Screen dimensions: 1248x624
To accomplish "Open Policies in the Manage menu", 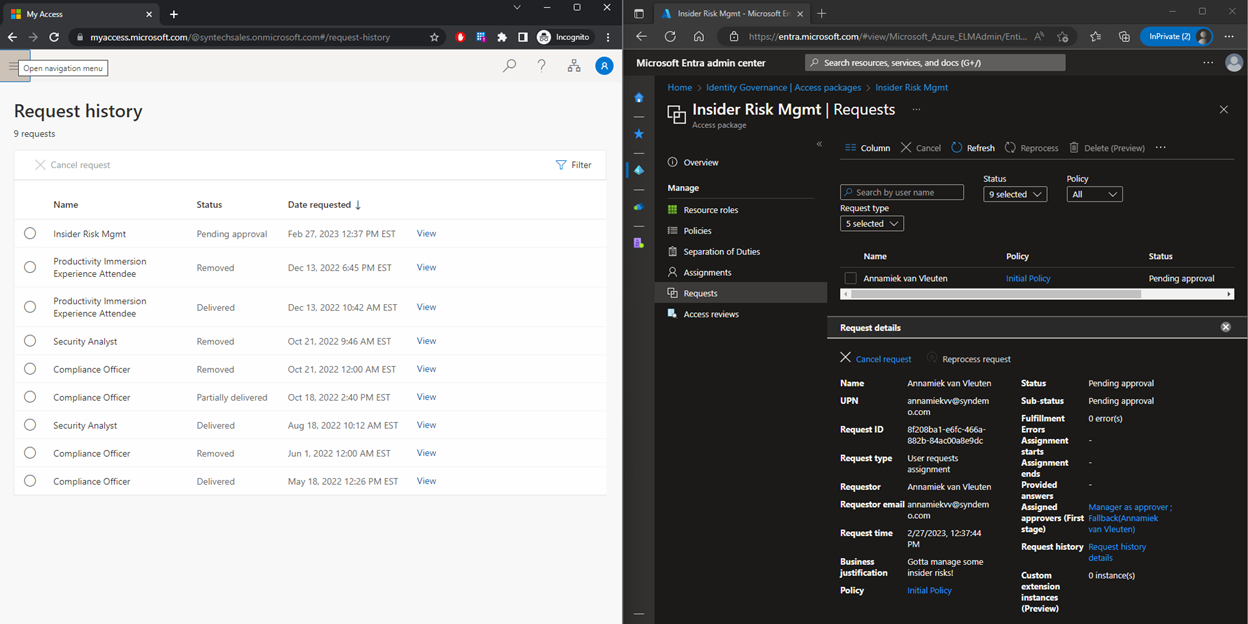I will coord(700,231).
